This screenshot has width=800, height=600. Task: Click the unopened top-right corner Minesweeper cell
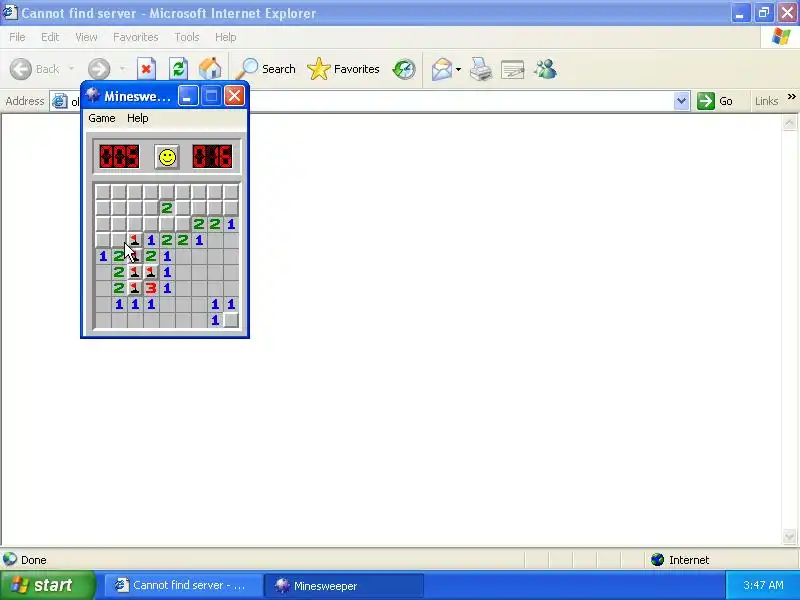pyautogui.click(x=231, y=192)
